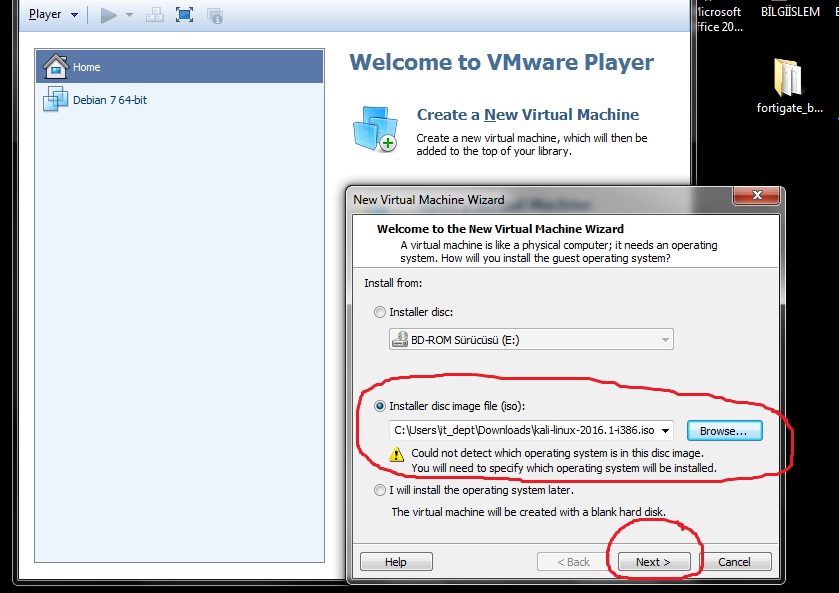Open the power options dropdown arrow

[x=129, y=15]
